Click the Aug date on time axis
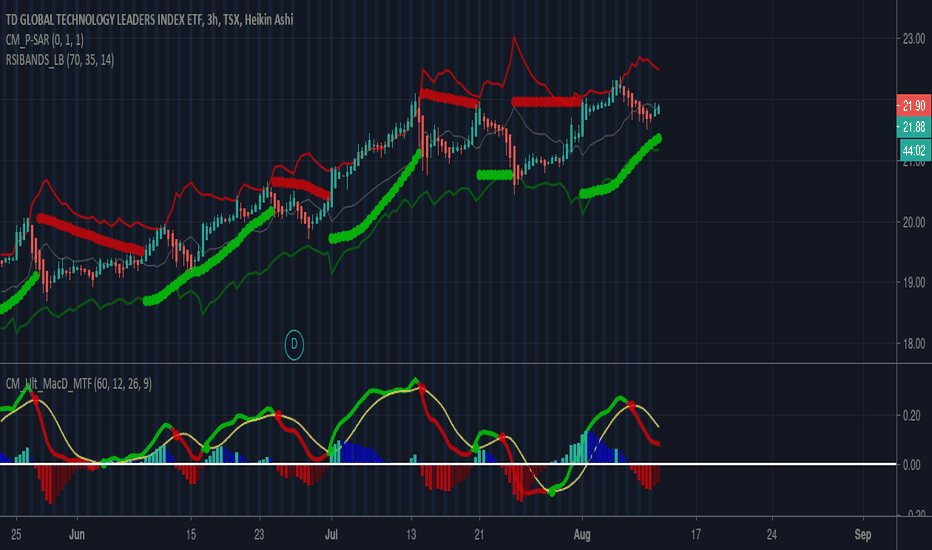 point(582,535)
